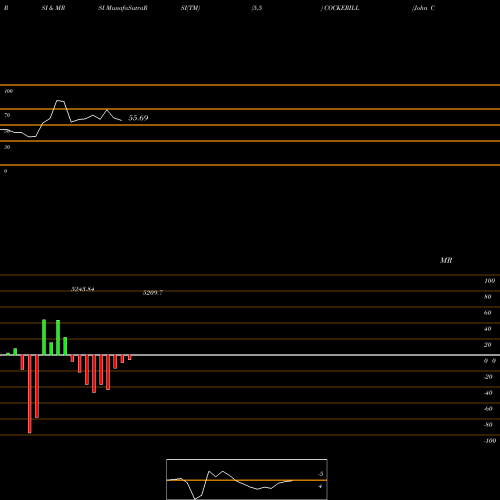The image size is (500, 500).
Task: Click the 30 level label on RSI axis
Action: tap(7, 147)
